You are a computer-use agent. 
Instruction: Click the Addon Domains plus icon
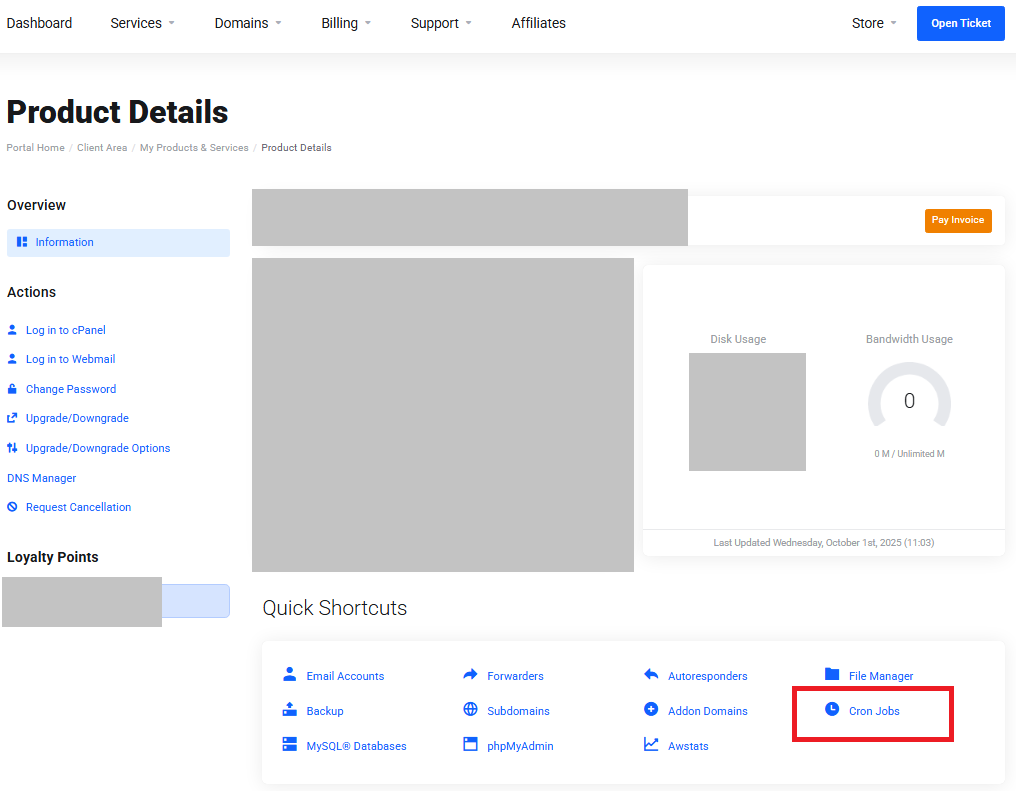[x=651, y=709]
